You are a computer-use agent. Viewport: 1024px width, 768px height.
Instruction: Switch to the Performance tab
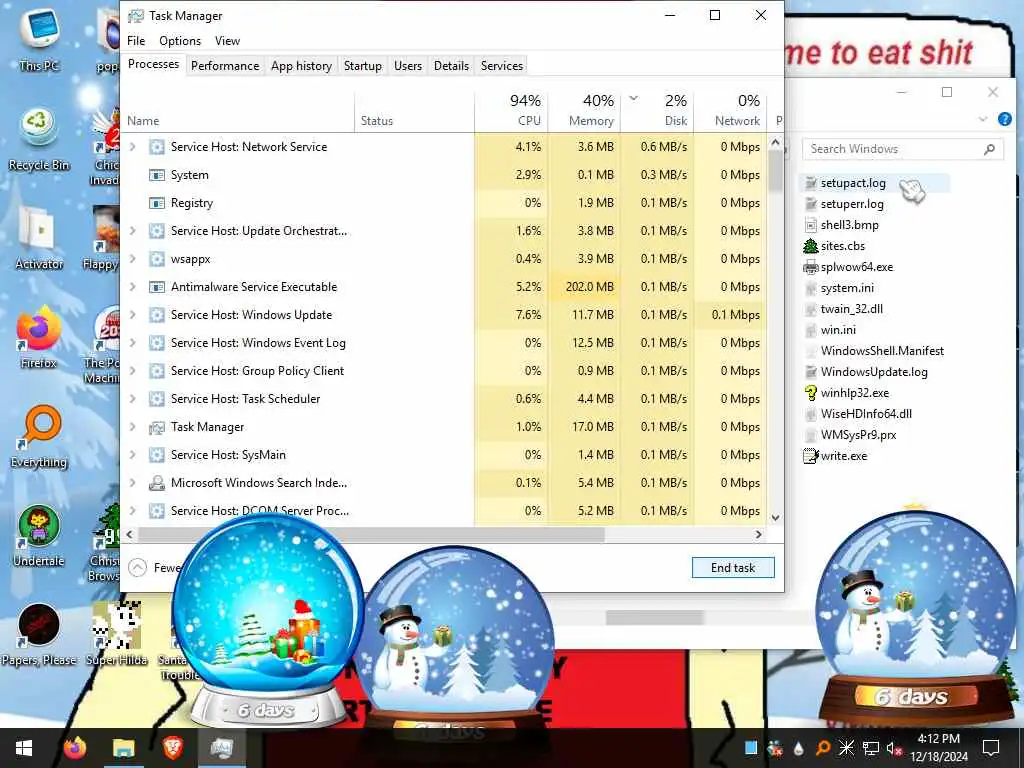click(x=225, y=66)
